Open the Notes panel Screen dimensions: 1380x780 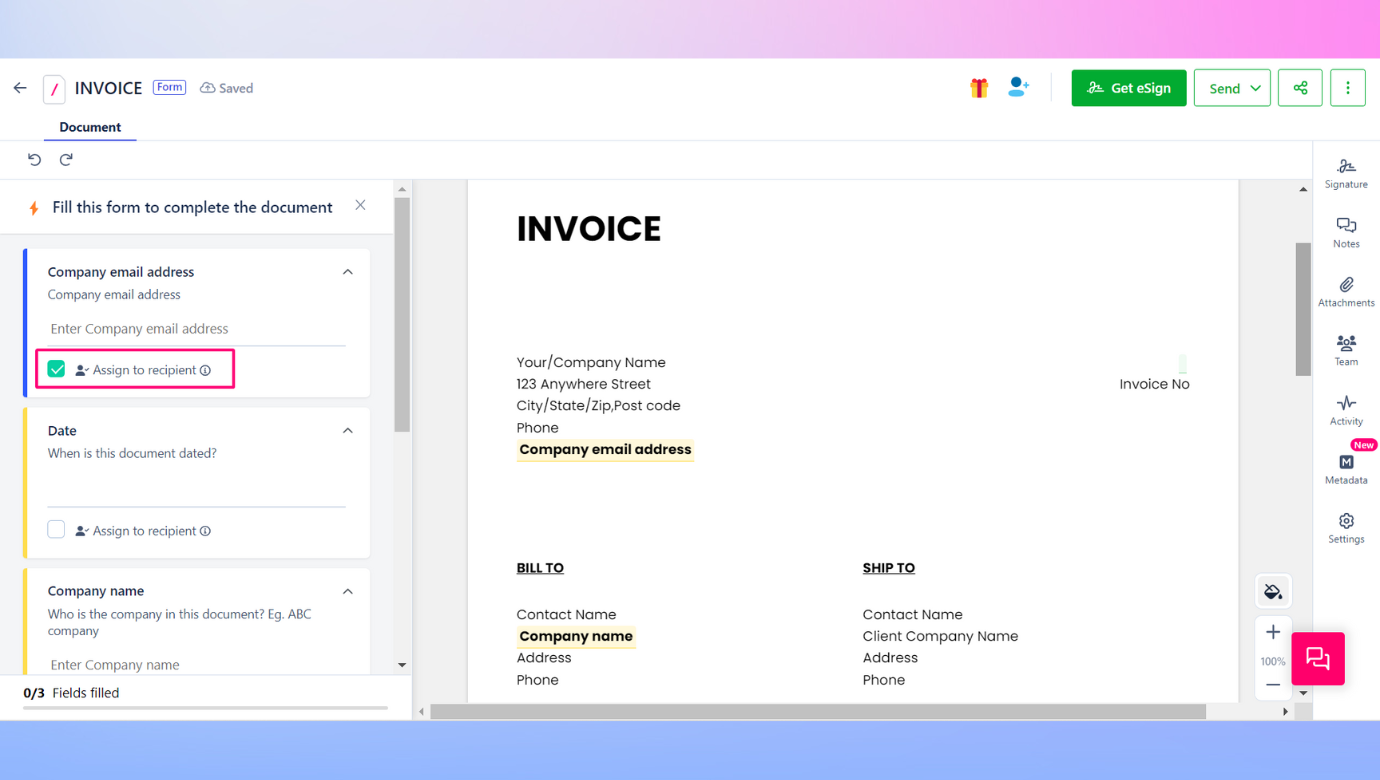pyautogui.click(x=1345, y=232)
